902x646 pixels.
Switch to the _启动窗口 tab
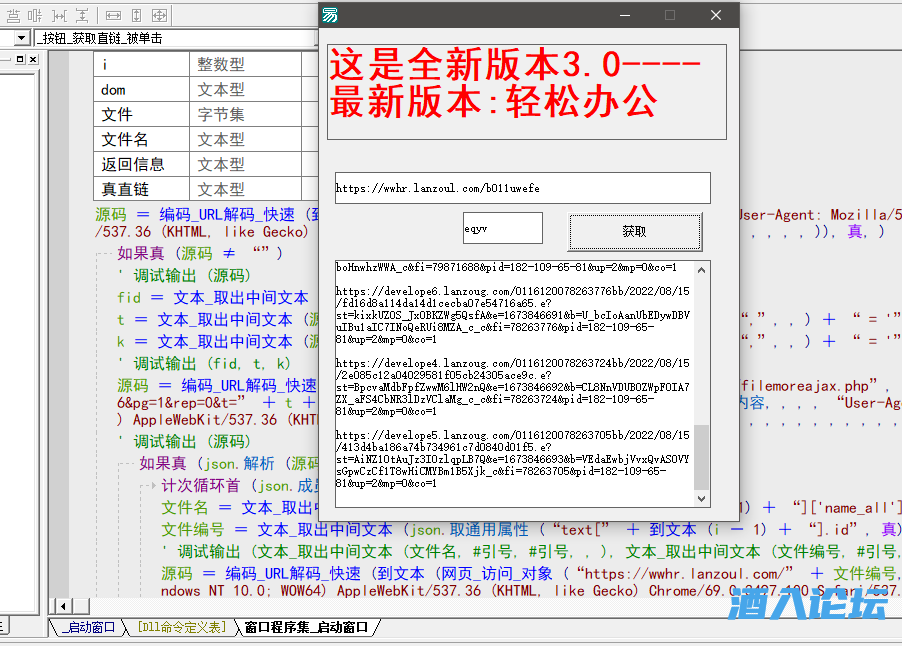(x=87, y=628)
